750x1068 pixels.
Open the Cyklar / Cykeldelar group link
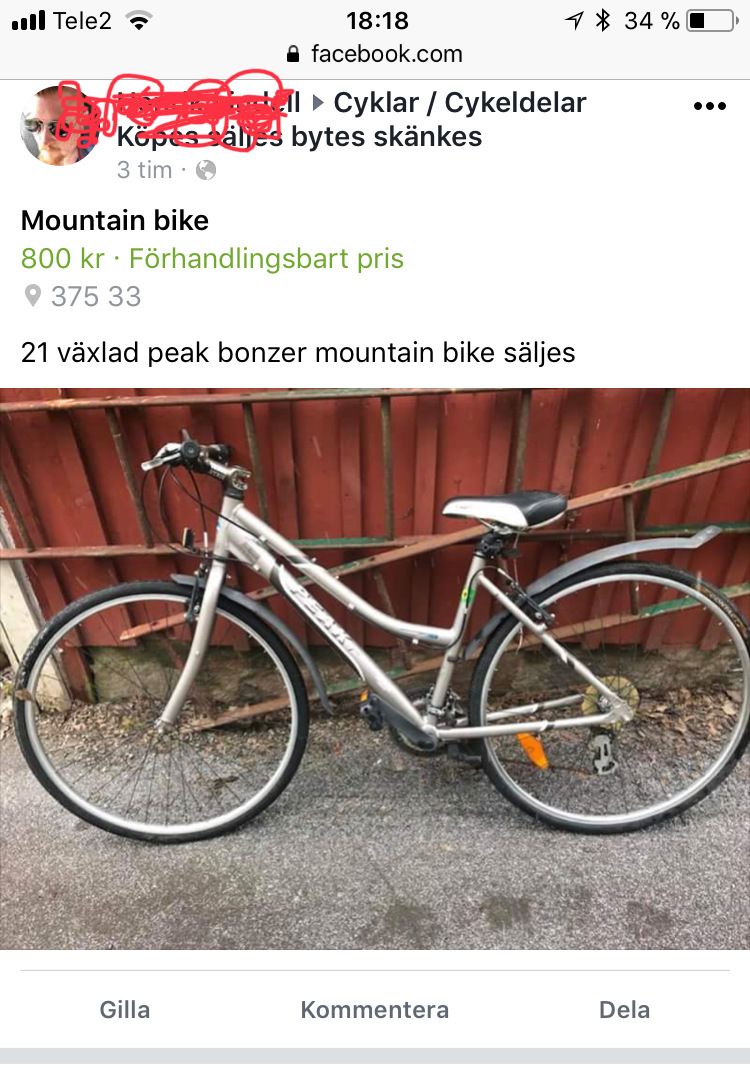coord(460,103)
